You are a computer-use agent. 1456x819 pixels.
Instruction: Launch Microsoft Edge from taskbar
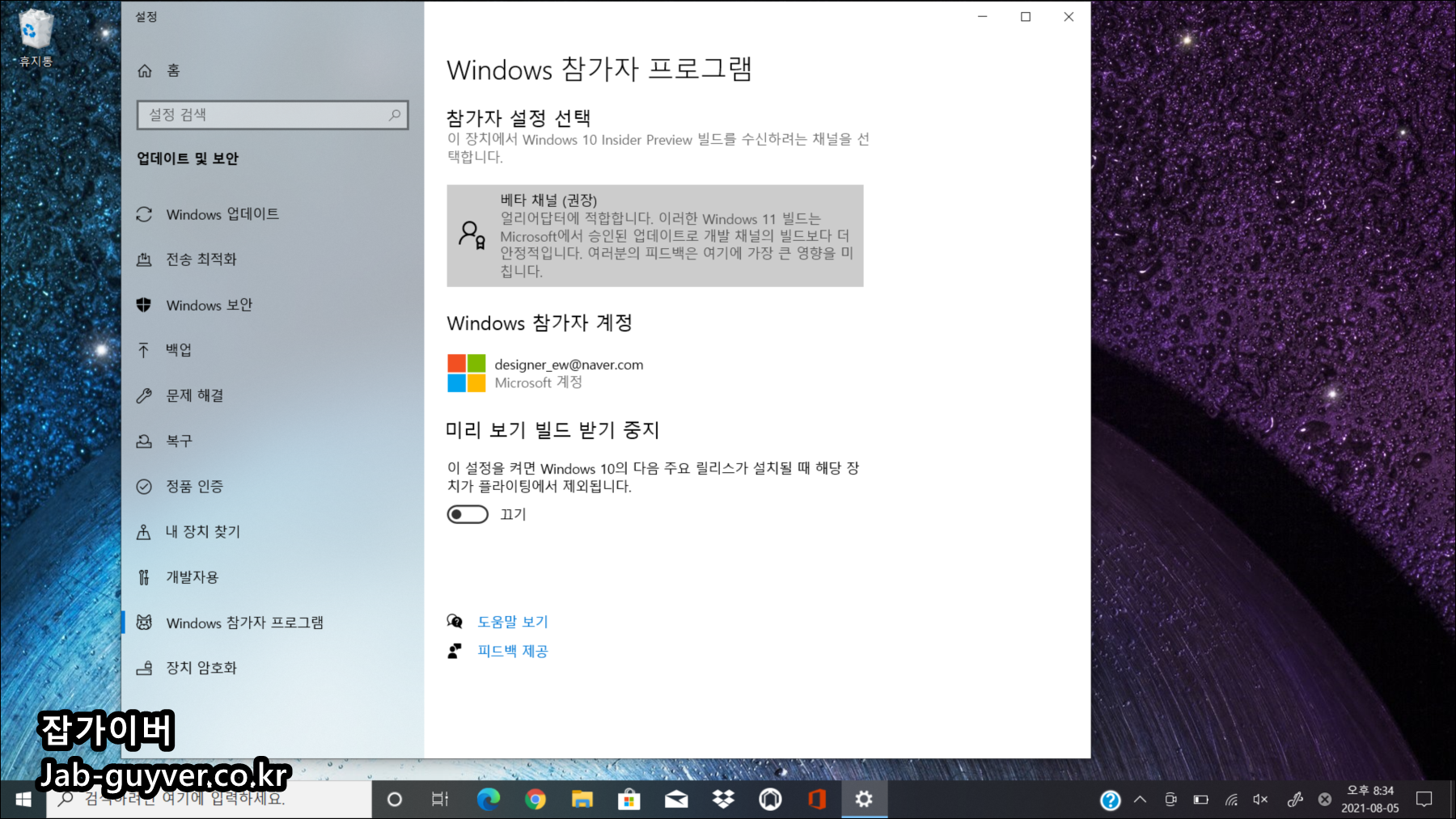[488, 800]
